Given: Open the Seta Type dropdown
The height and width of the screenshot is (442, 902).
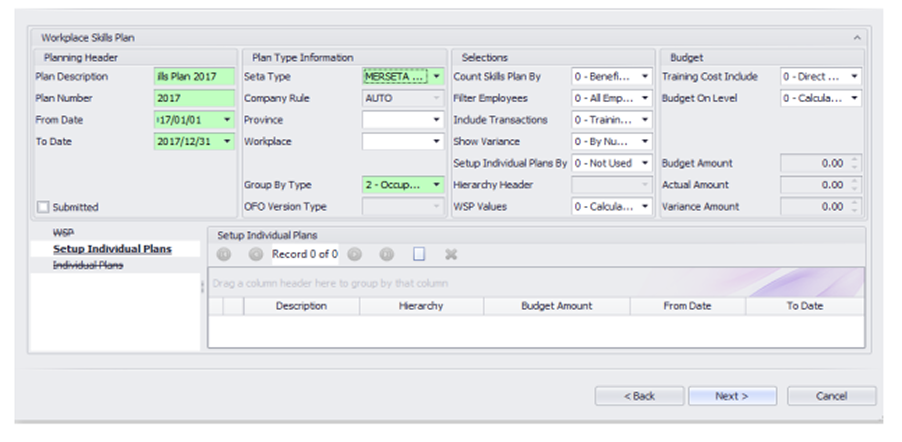Looking at the screenshot, I should pos(436,76).
